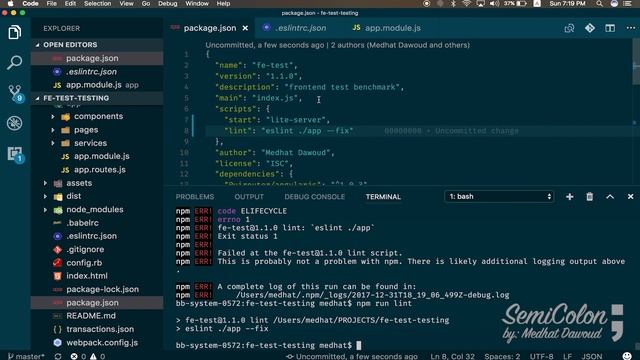
Task: Click Spaces: 2 indentation setting
Action: click(502, 356)
